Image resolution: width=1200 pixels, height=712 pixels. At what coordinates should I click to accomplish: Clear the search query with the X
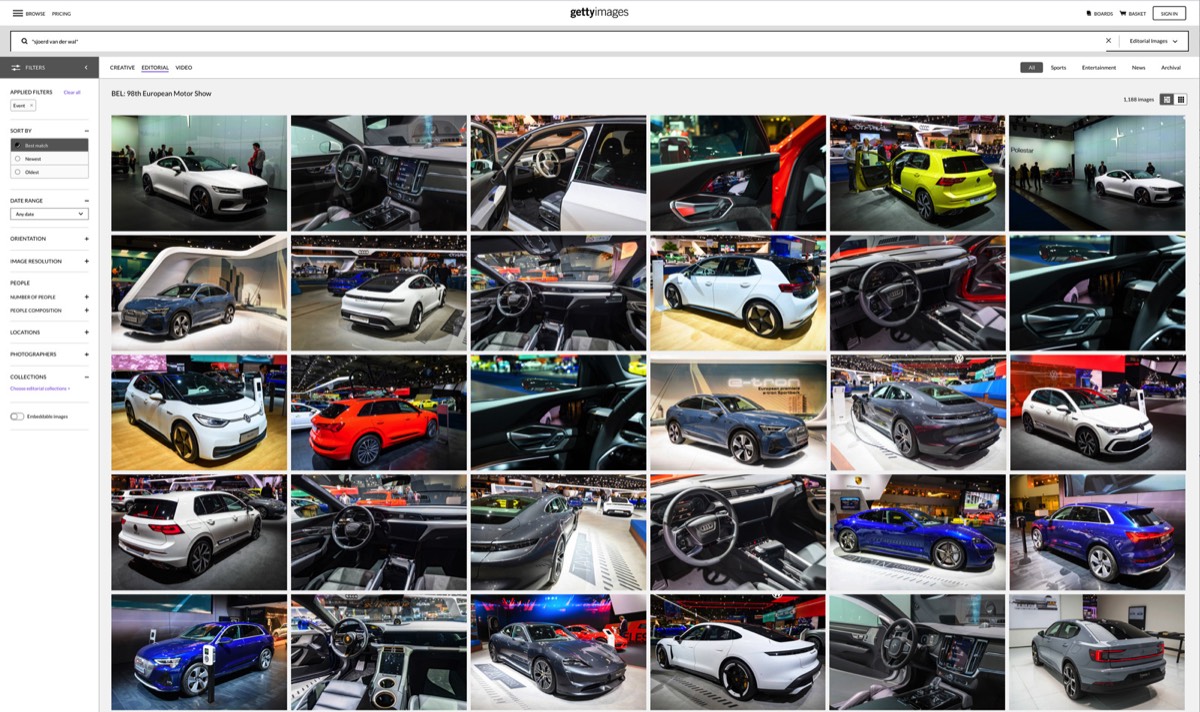[x=1108, y=41]
